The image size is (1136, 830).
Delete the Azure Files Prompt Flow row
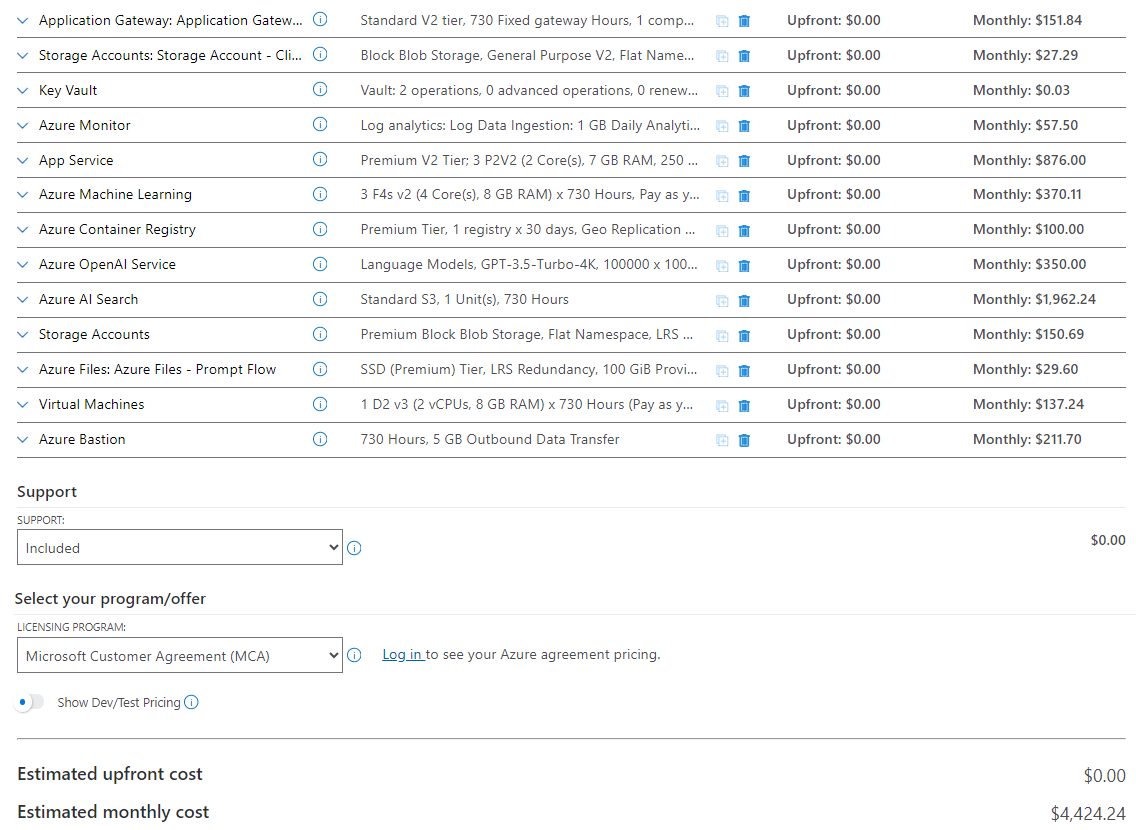(744, 371)
